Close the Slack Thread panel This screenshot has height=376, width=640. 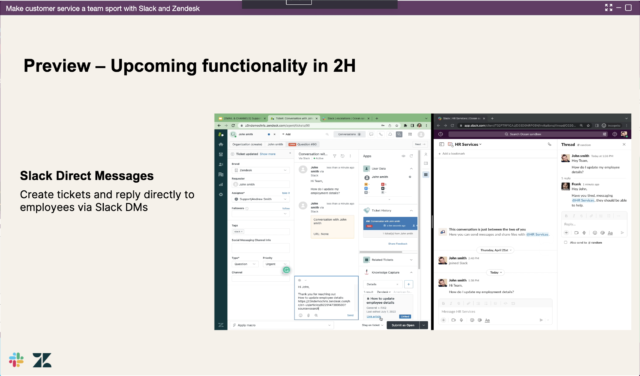pos(624,145)
